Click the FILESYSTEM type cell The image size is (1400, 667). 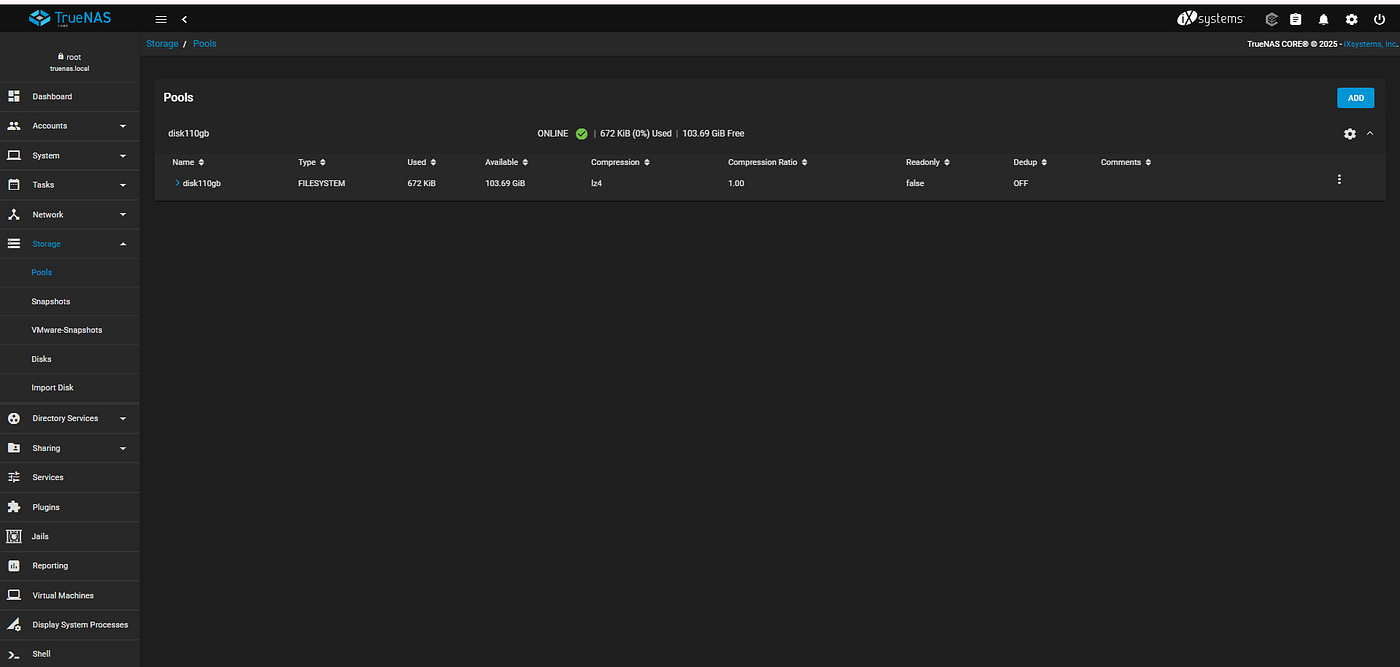(x=321, y=183)
